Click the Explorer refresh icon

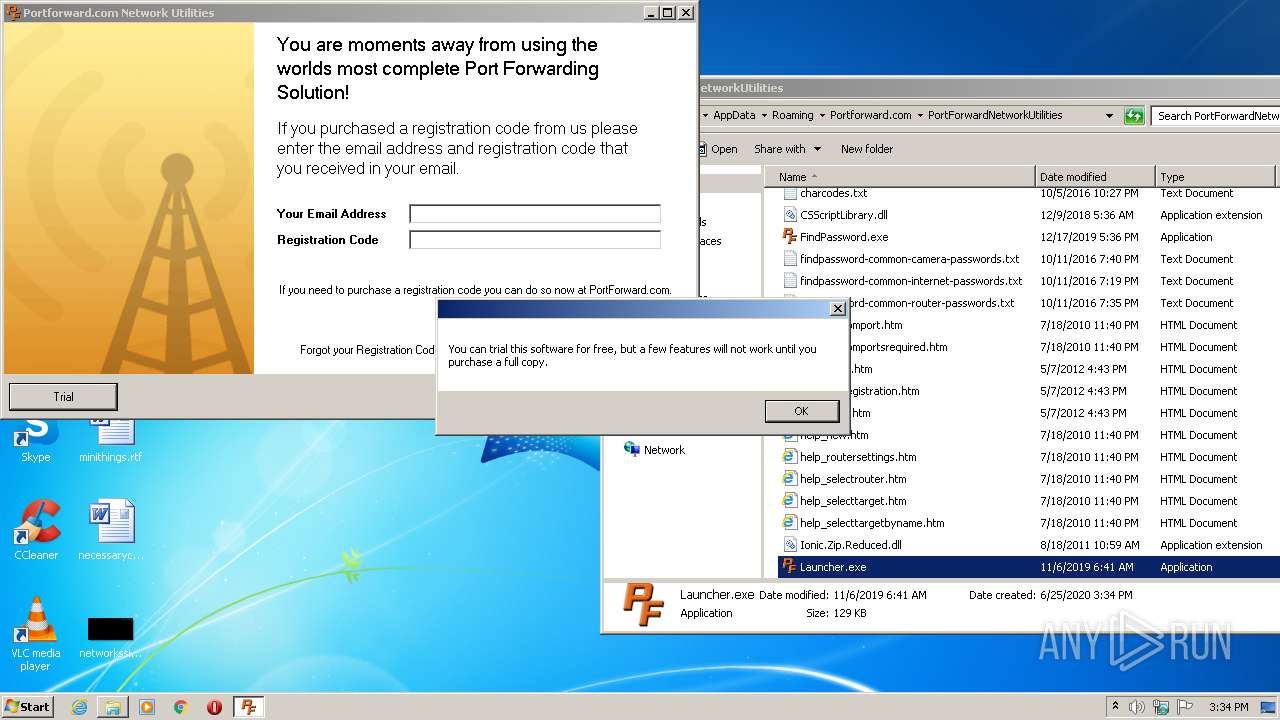1133,115
